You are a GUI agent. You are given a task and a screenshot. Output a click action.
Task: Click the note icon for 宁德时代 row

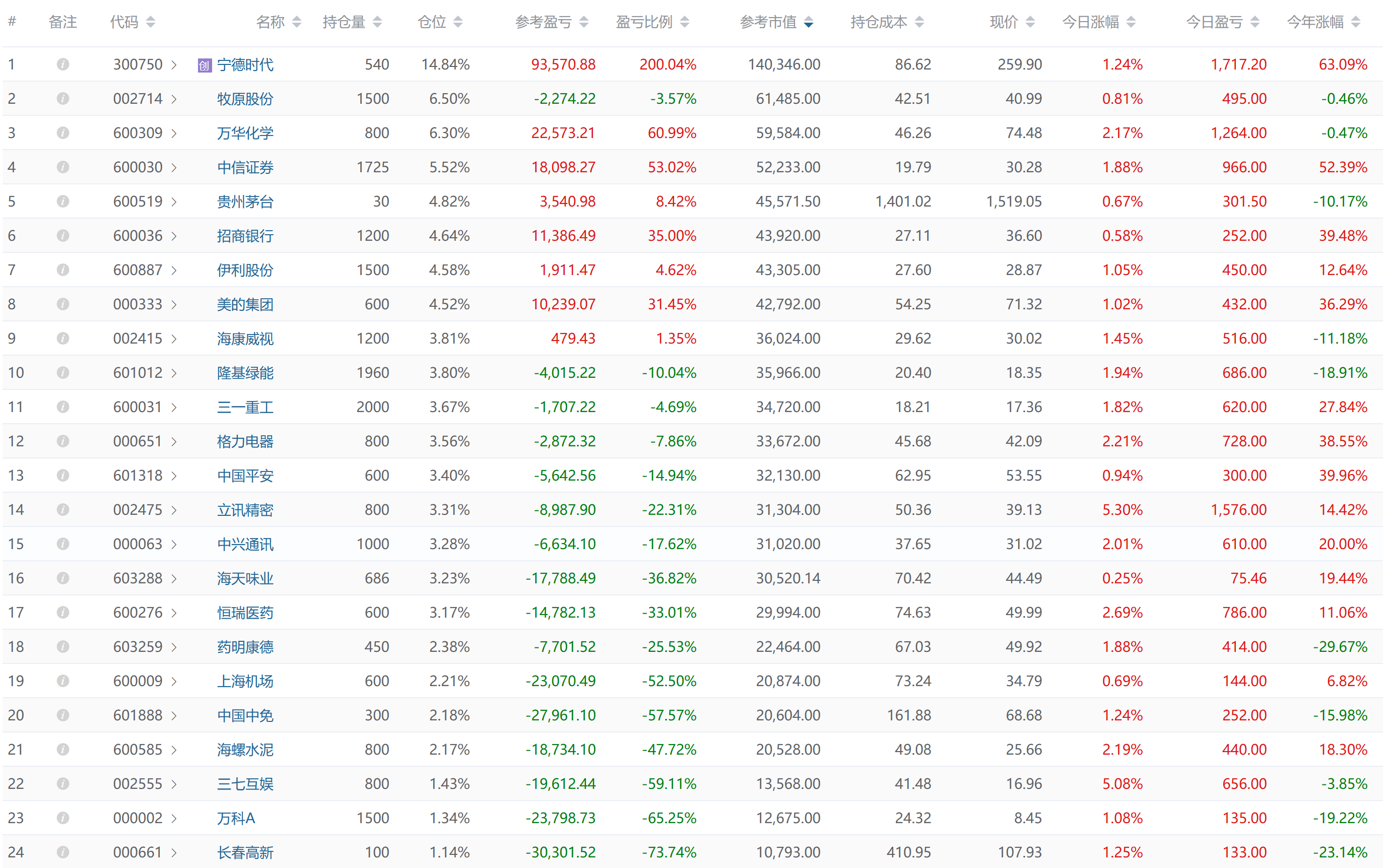63,64
